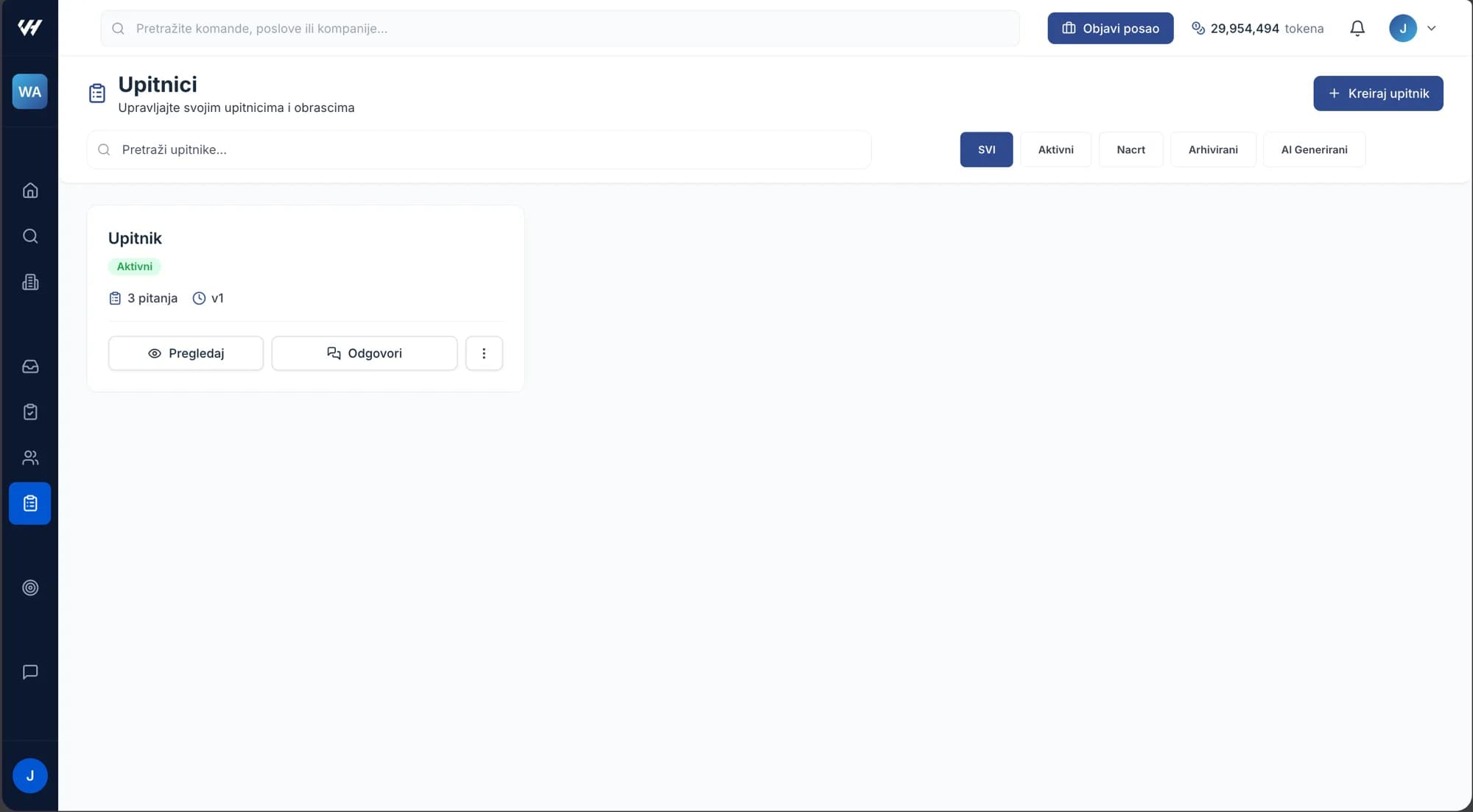Image resolution: width=1473 pixels, height=812 pixels.
Task: Click the Upitnik card title
Action: point(135,239)
